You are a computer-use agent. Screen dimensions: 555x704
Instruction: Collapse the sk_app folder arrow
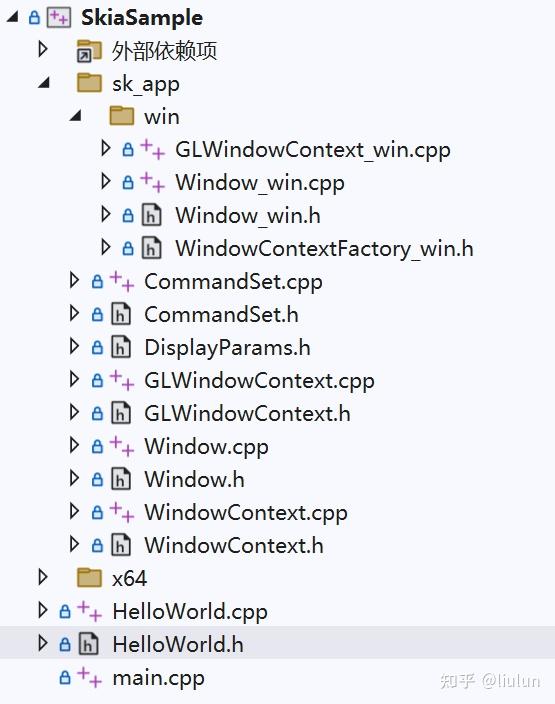pyautogui.click(x=44, y=82)
